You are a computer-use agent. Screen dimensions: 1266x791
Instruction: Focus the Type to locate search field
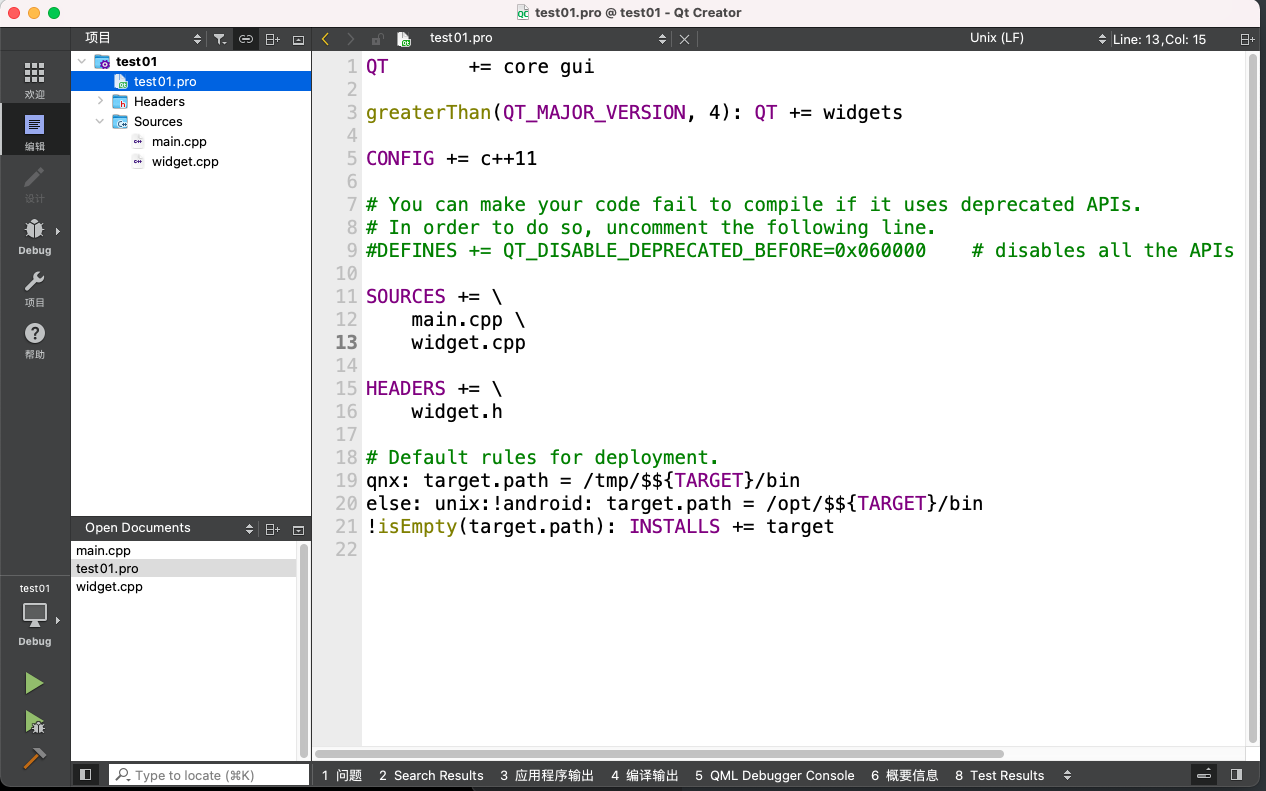click(209, 775)
